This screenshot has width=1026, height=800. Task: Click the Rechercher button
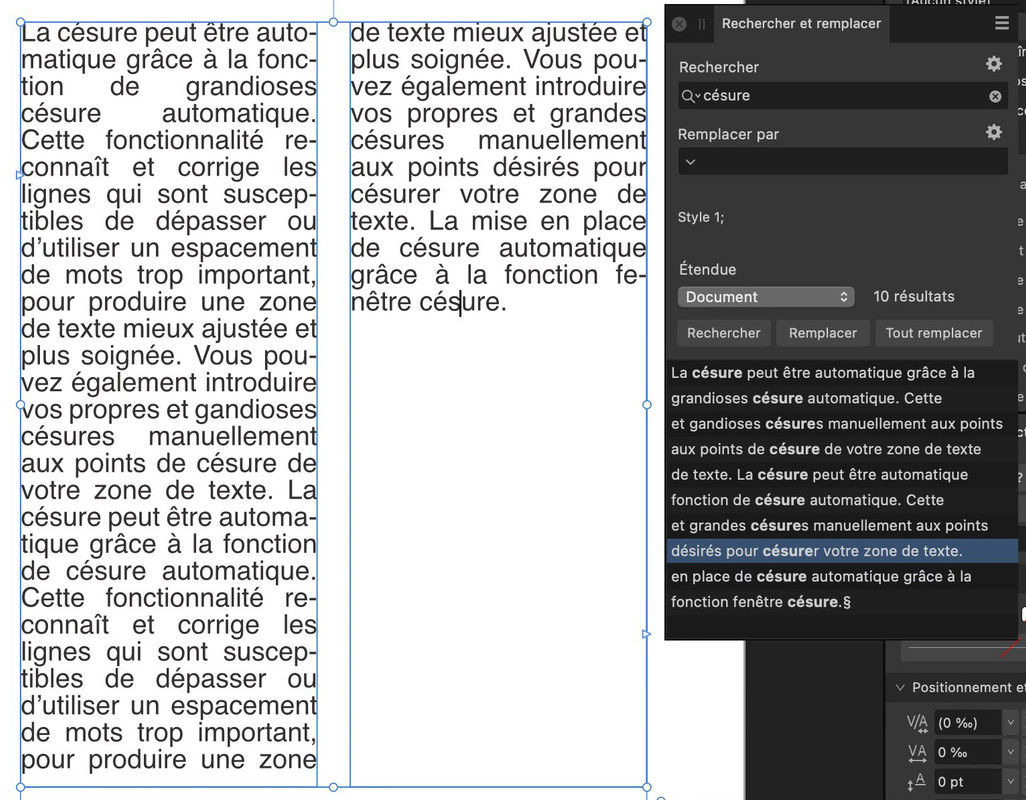click(723, 333)
